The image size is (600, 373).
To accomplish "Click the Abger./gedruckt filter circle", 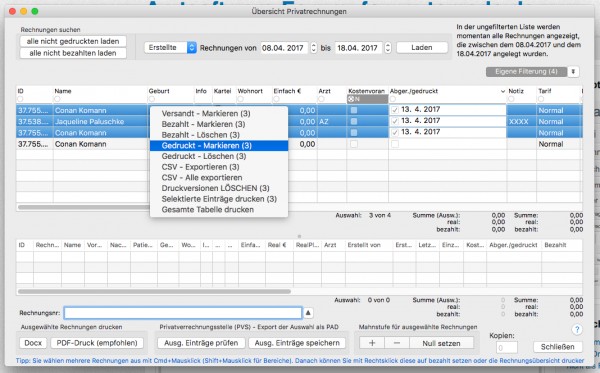I will point(393,99).
